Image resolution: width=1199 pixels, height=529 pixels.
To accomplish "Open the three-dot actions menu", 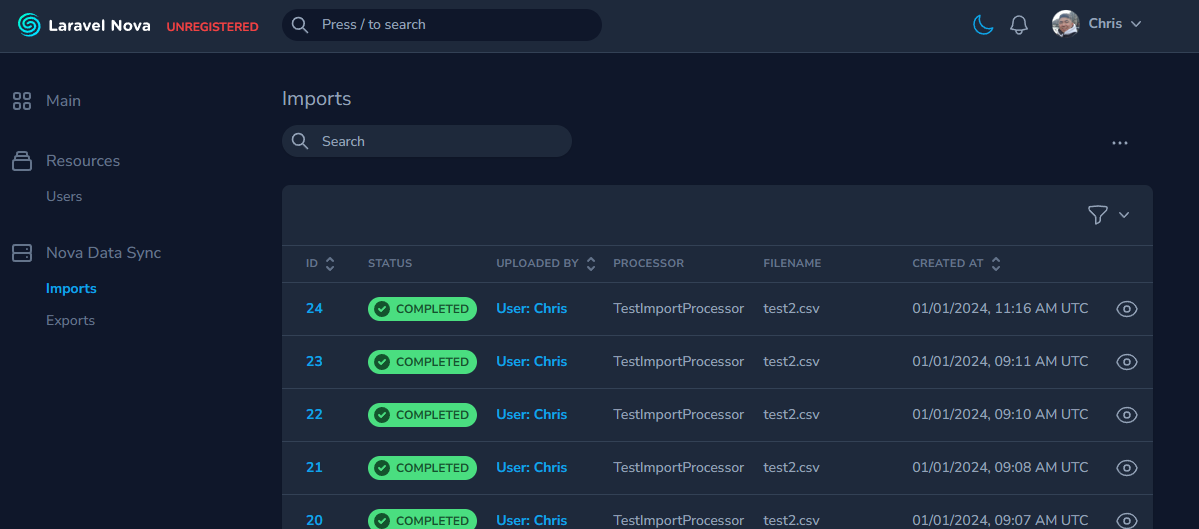I will pos(1120,143).
